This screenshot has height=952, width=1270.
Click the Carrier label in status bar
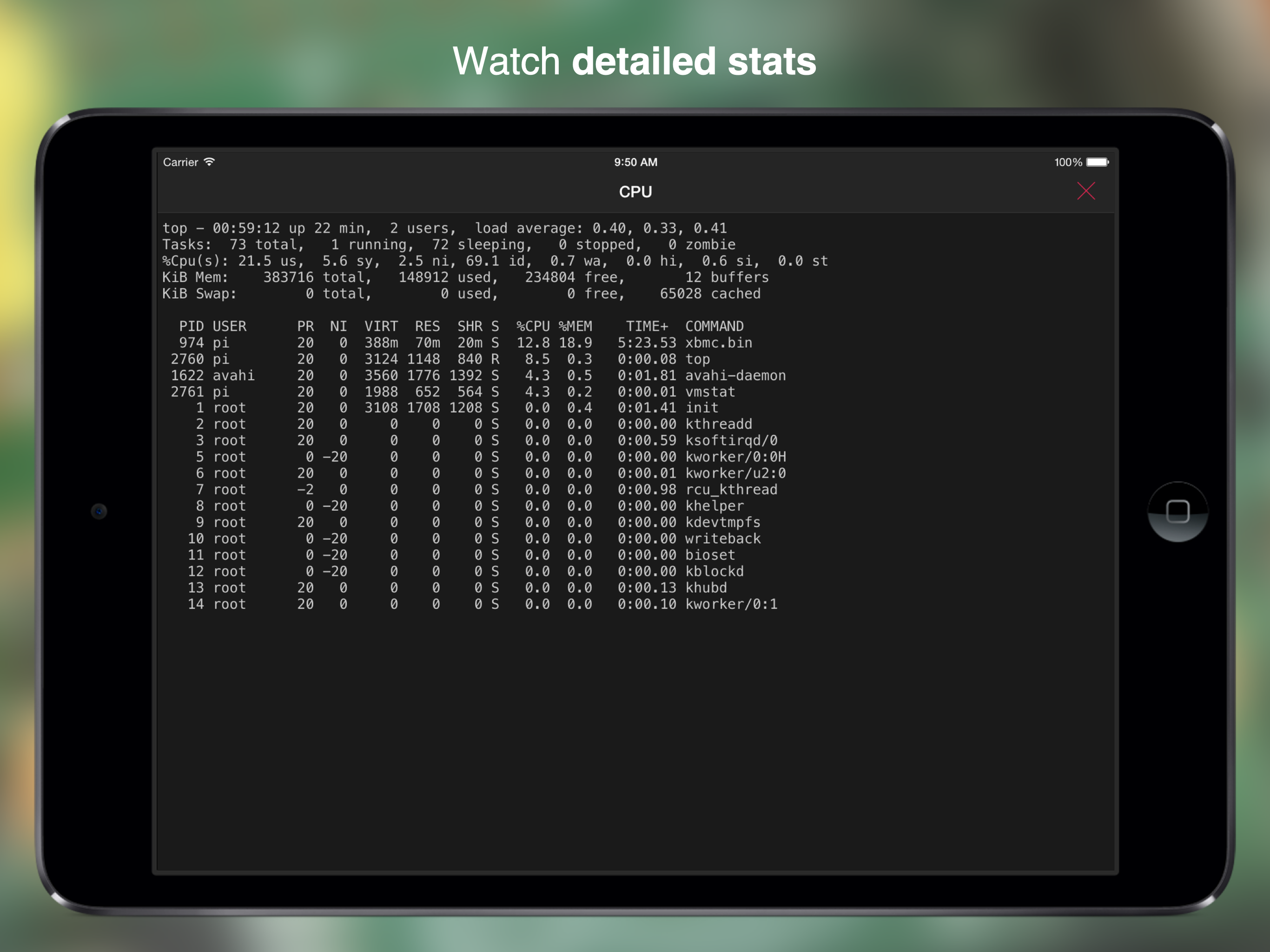(x=180, y=162)
